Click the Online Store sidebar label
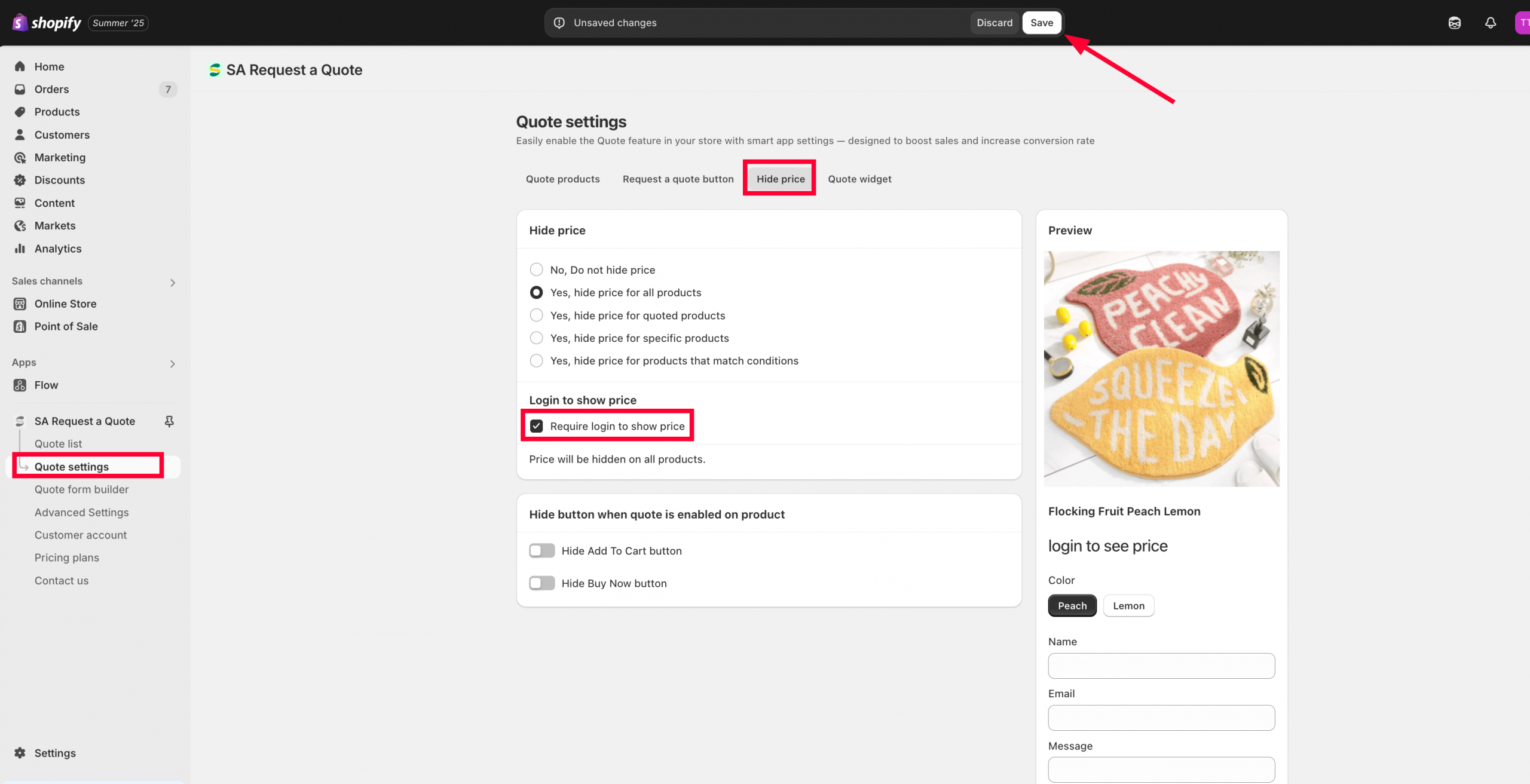Screen dimensions: 1530x784 (65, 304)
